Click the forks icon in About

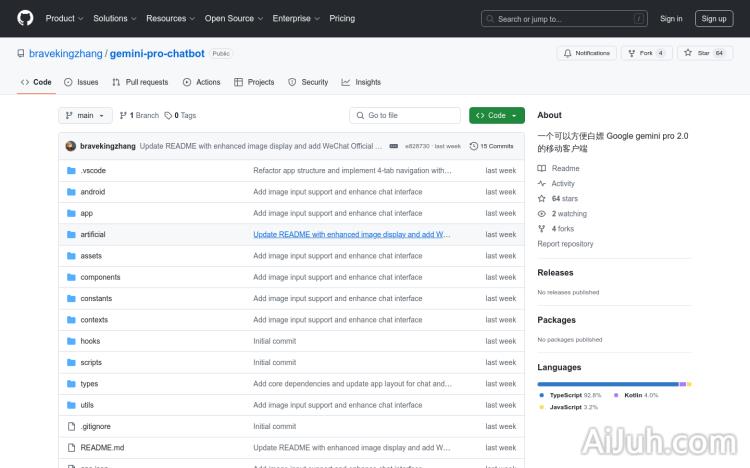(541, 229)
